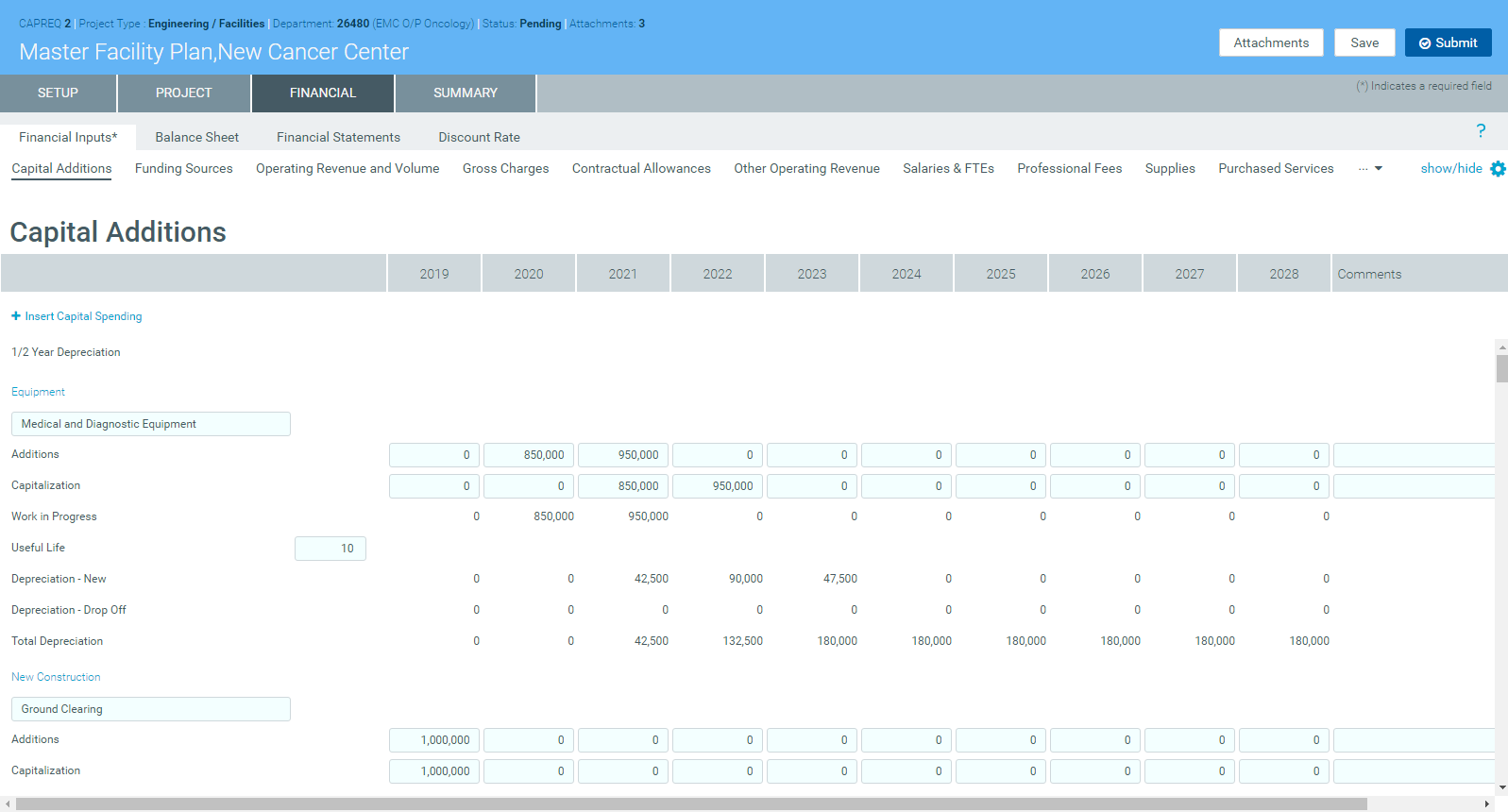Image resolution: width=1508 pixels, height=812 pixels.
Task: Click the help question mark icon
Action: point(1480,131)
